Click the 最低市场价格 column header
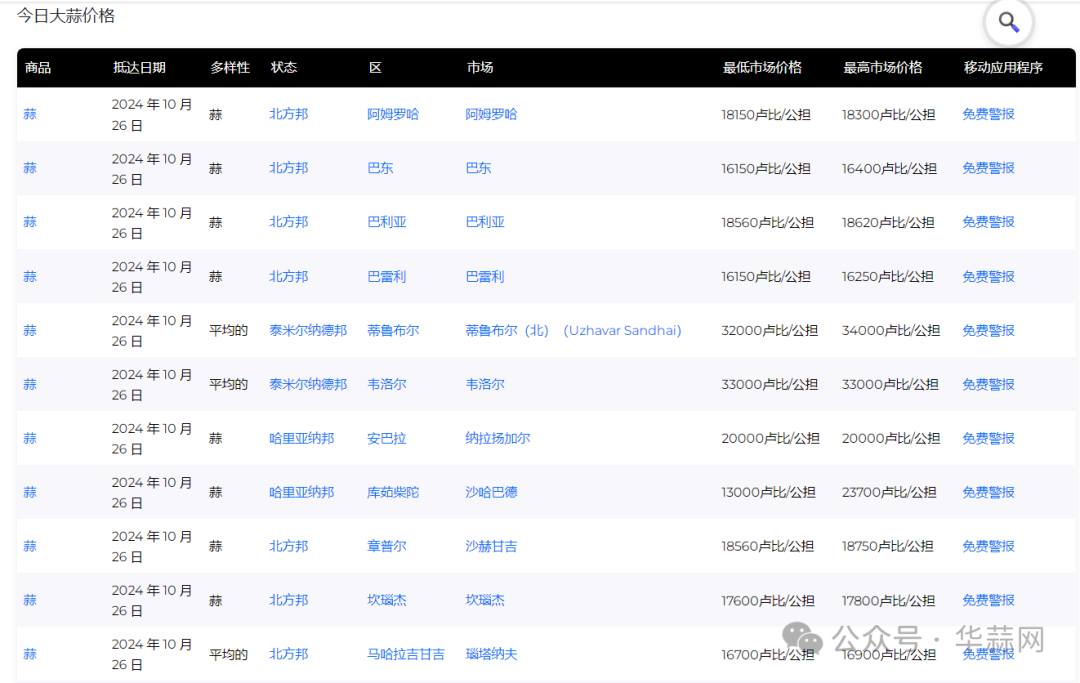Screen dimensions: 1080x683 pyautogui.click(x=762, y=67)
